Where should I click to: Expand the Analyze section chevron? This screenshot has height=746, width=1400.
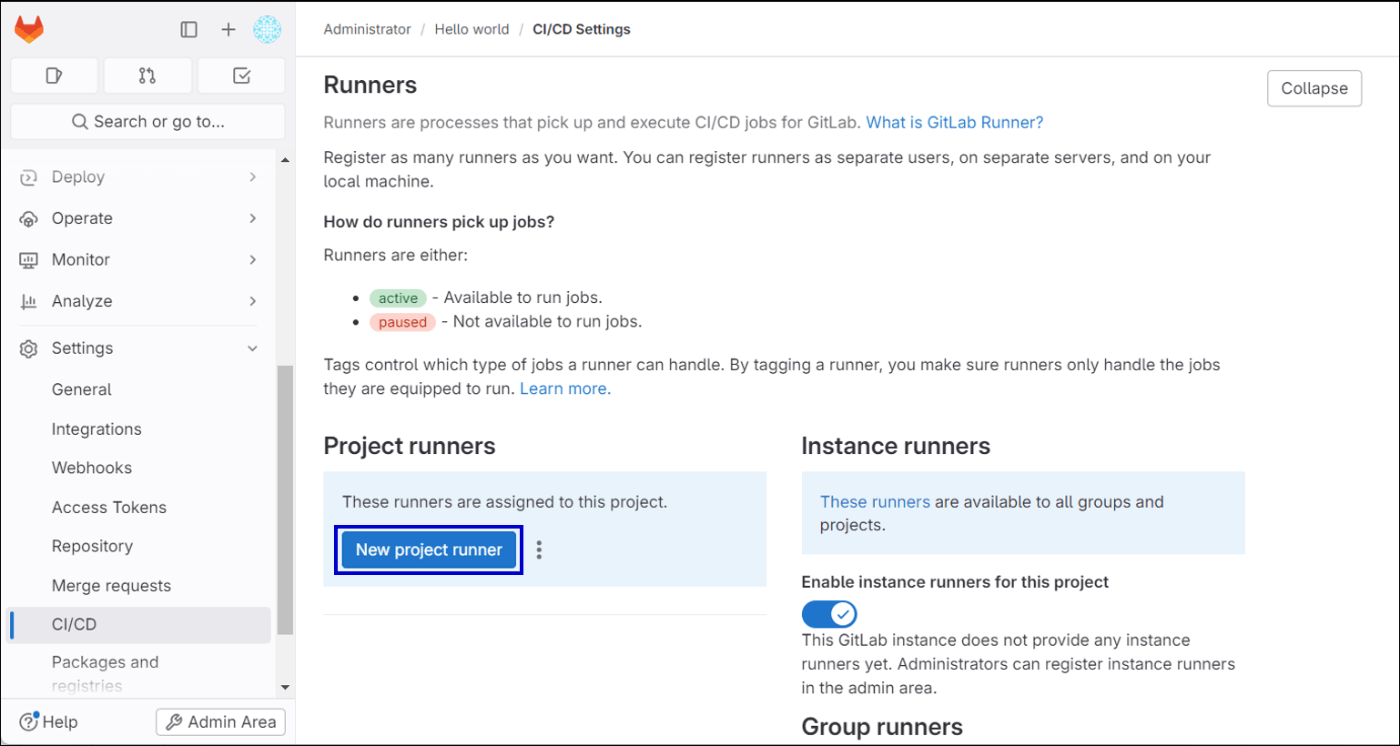tap(252, 301)
